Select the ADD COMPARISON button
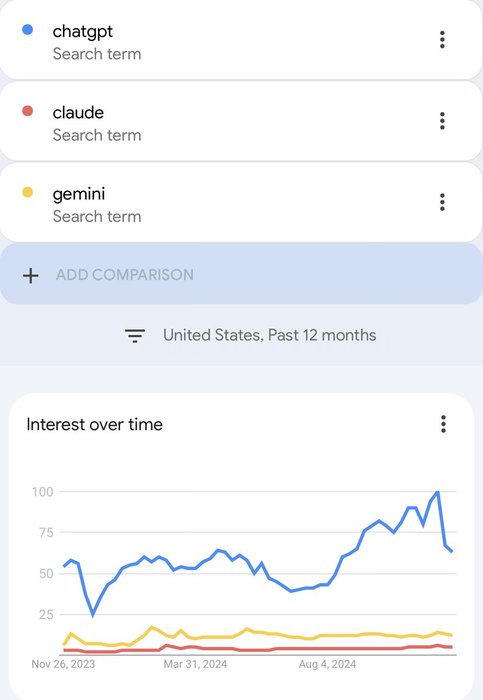 click(241, 274)
